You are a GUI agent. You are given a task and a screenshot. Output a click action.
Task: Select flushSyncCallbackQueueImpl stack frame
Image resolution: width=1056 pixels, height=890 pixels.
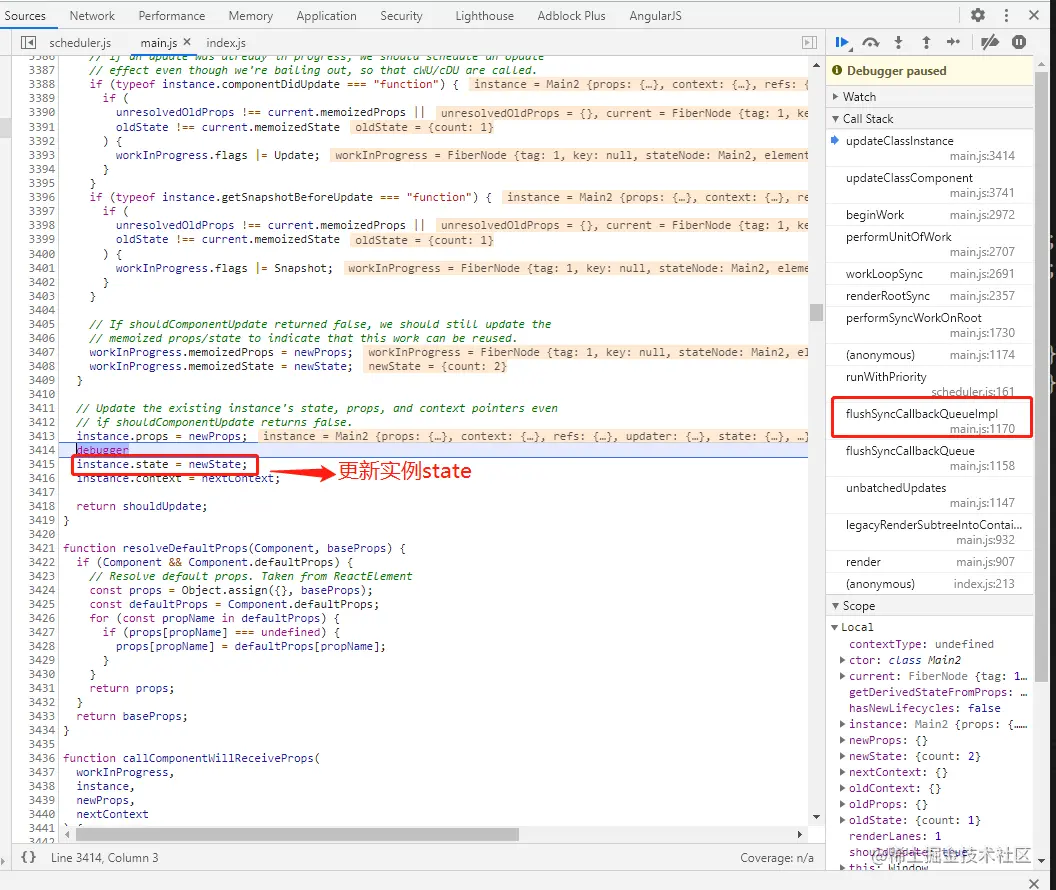click(x=929, y=421)
